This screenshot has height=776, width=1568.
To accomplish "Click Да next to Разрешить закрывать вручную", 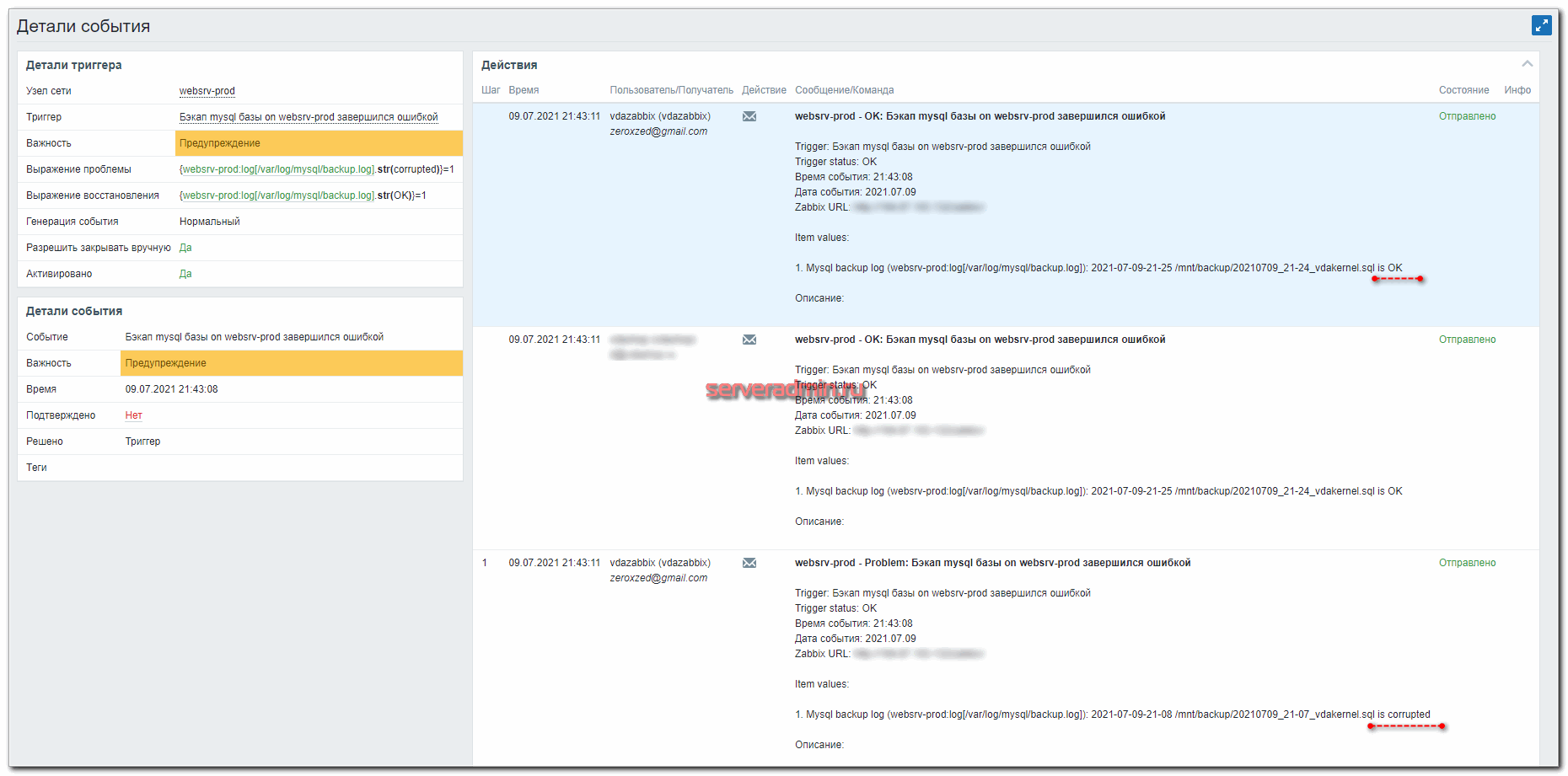I will (185, 248).
